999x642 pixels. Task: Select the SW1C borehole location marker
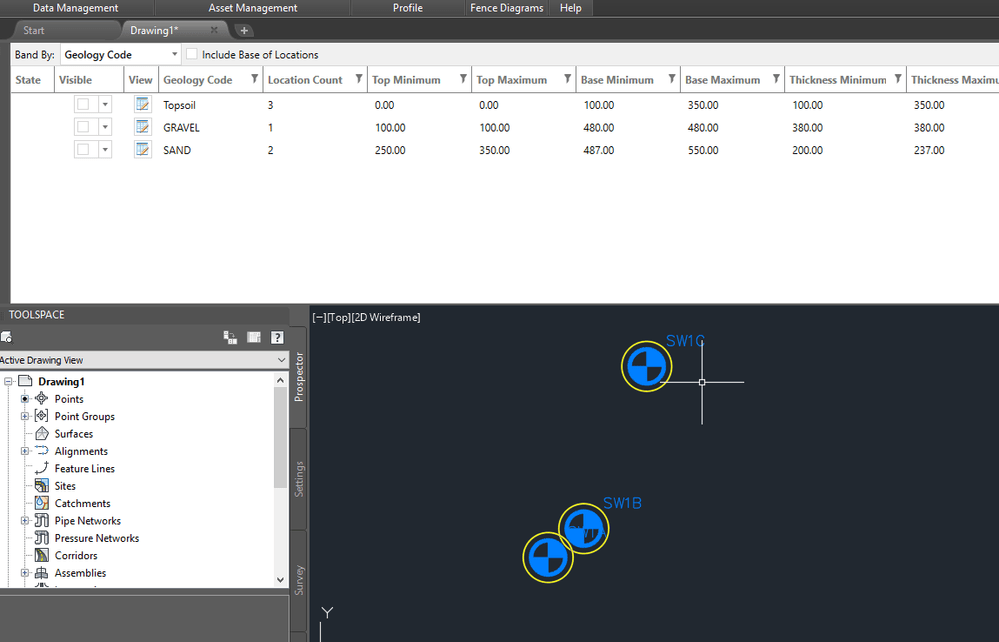[x=647, y=366]
